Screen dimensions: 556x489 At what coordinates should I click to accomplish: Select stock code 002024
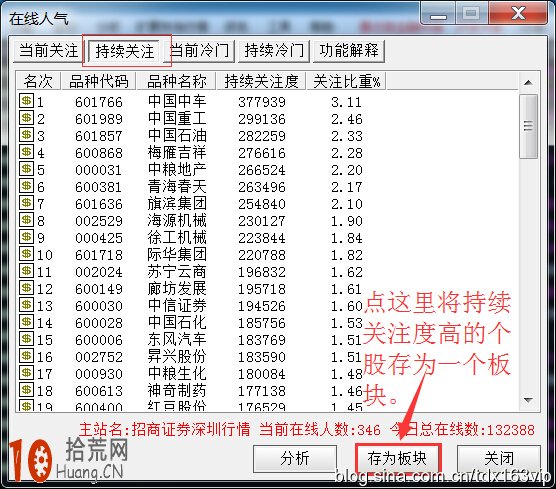[x=99, y=272]
